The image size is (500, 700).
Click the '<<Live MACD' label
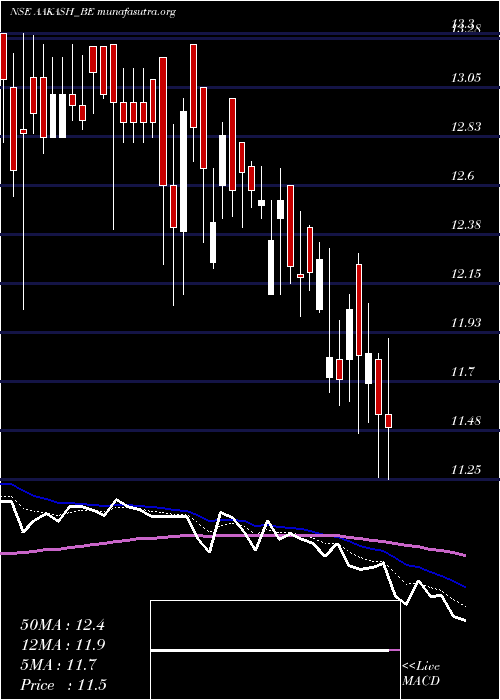click(421, 674)
